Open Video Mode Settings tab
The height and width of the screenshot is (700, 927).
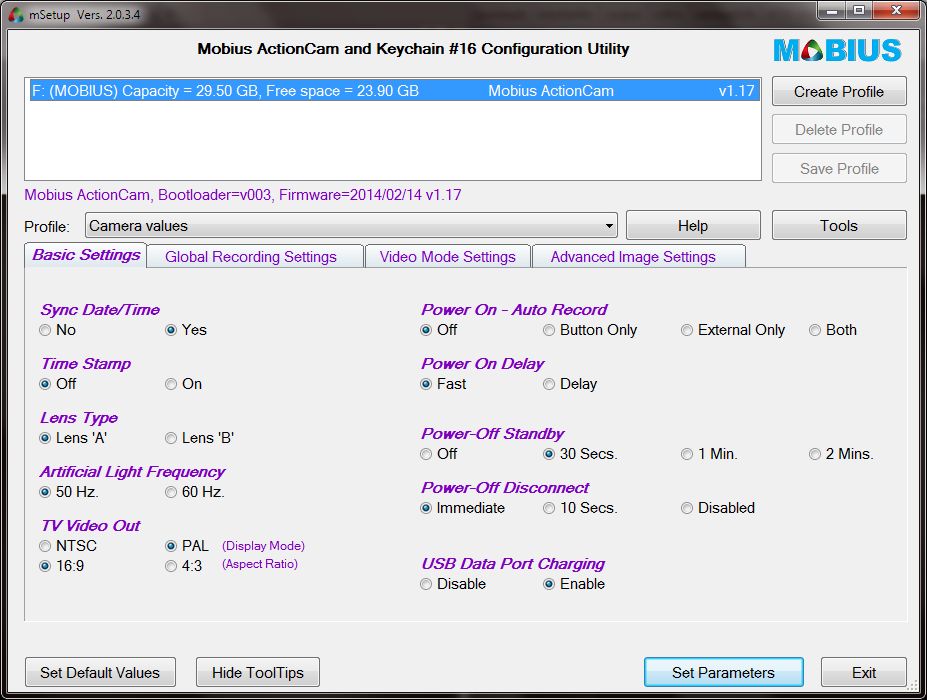pyautogui.click(x=448, y=257)
